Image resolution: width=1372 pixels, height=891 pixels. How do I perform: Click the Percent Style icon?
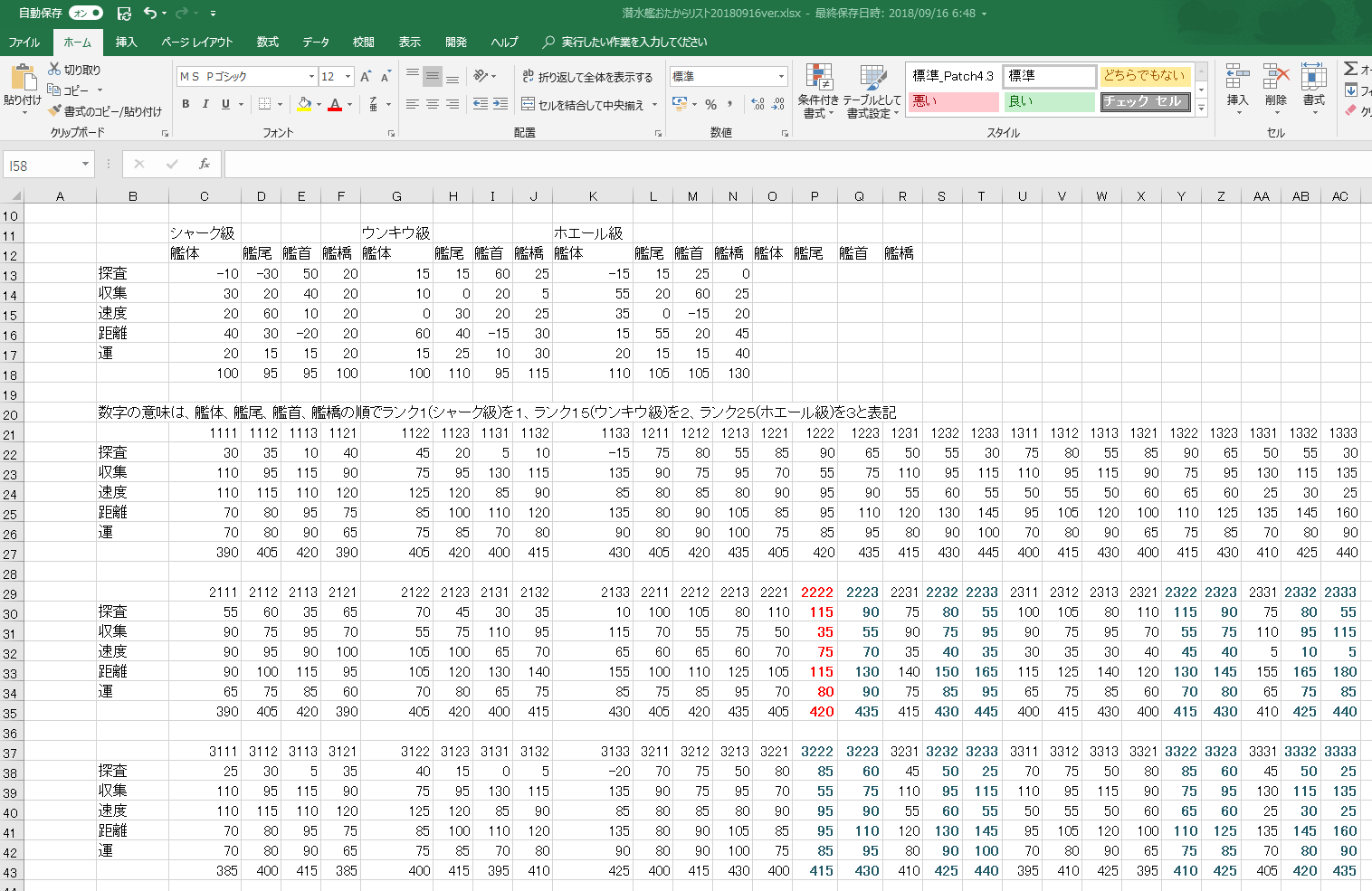(x=711, y=105)
